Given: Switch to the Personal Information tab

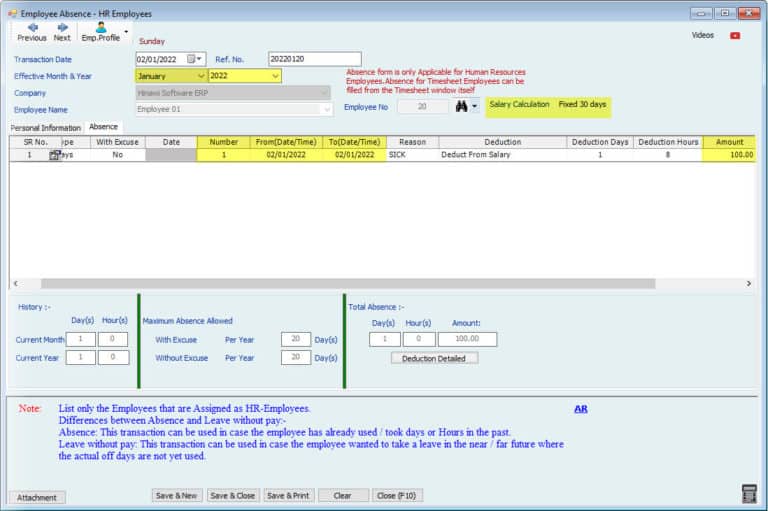Looking at the screenshot, I should tap(46, 128).
